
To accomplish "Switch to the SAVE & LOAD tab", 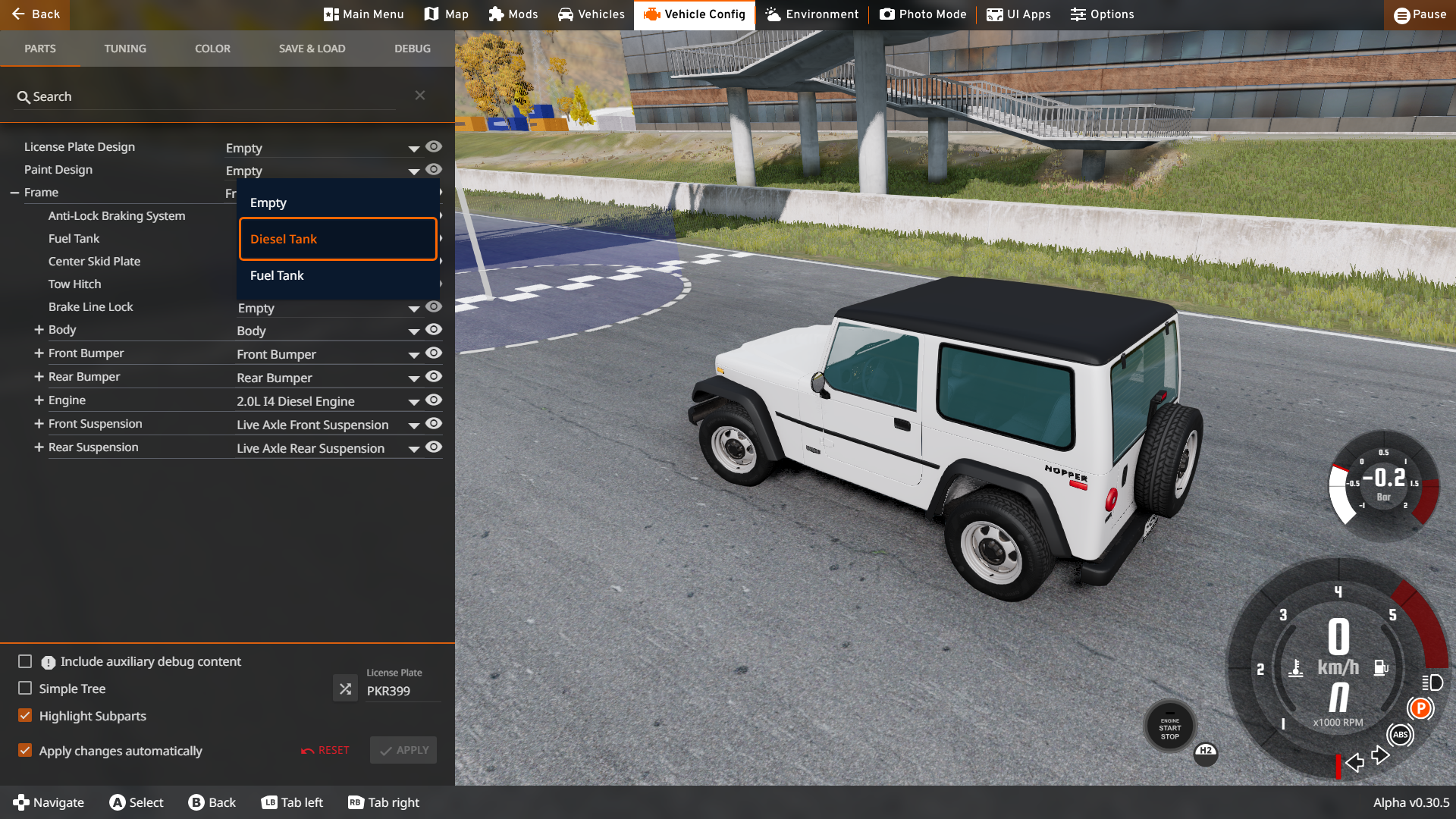I will pos(312,49).
